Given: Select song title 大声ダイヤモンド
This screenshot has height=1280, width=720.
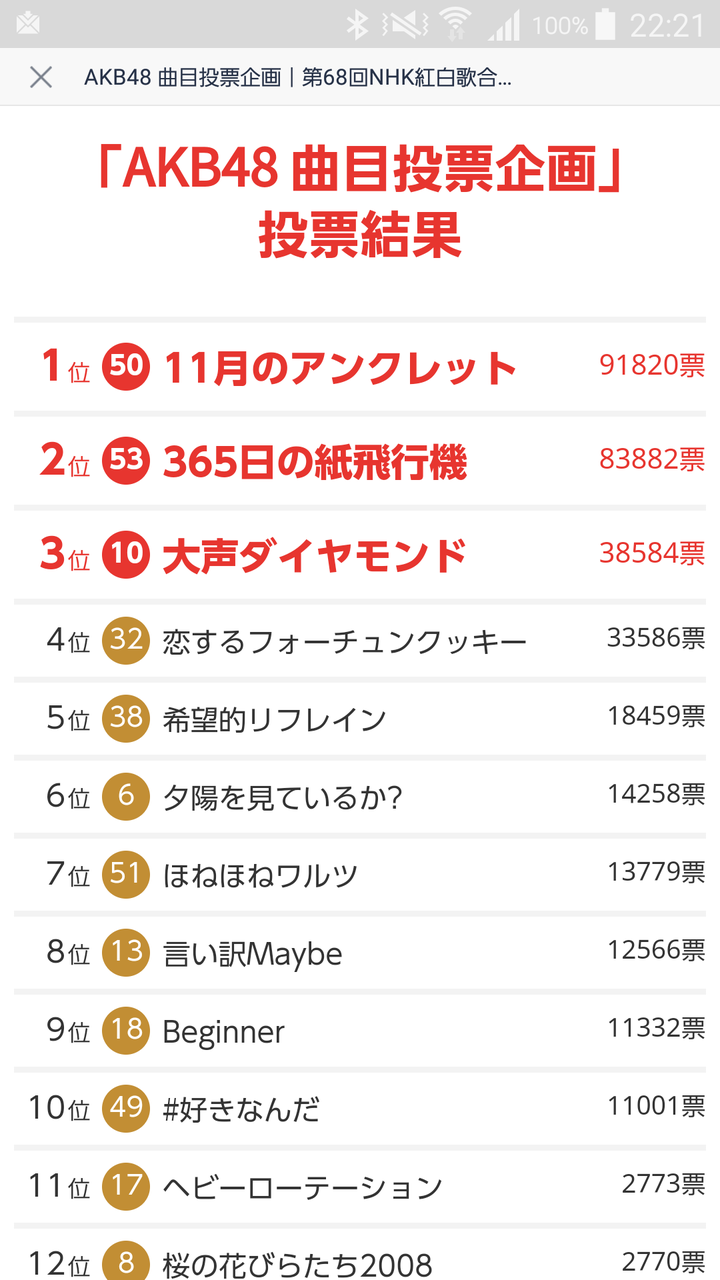Looking at the screenshot, I should point(314,554).
